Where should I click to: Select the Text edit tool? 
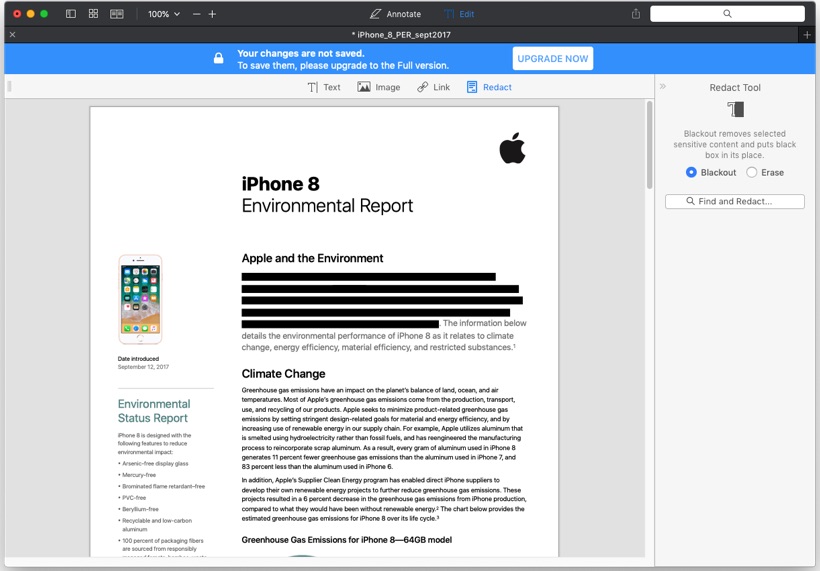[x=324, y=87]
